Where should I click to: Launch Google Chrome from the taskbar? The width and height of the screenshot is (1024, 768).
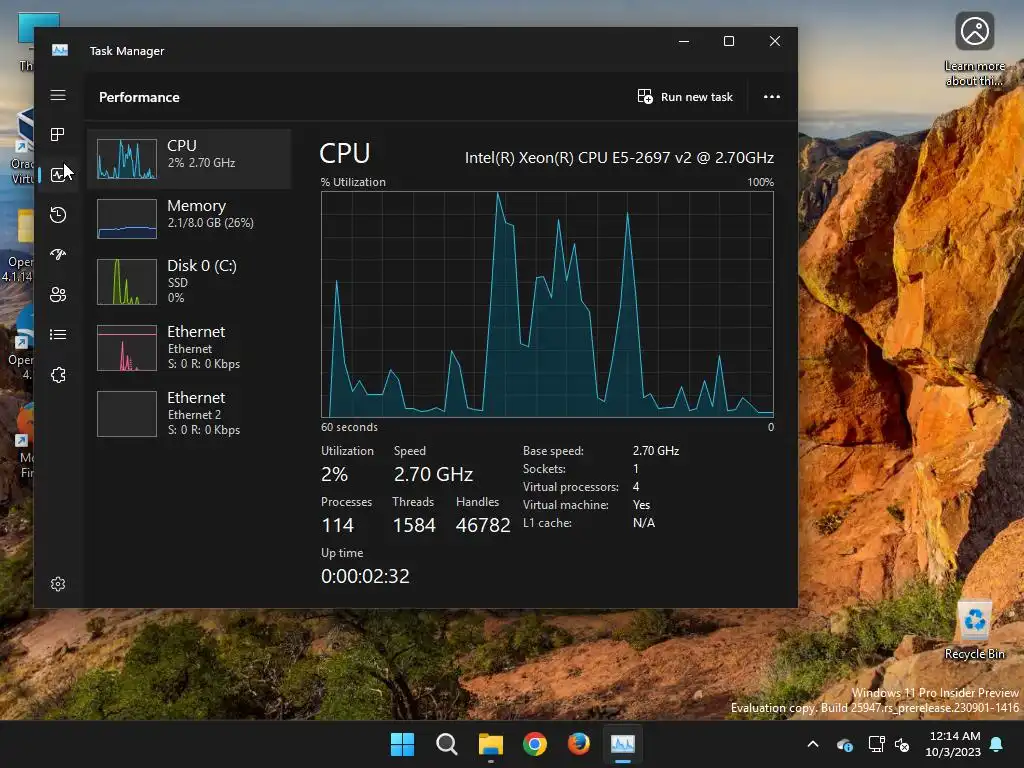point(535,744)
